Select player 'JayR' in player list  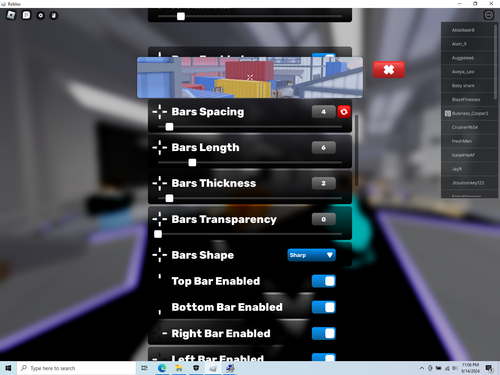click(468, 169)
